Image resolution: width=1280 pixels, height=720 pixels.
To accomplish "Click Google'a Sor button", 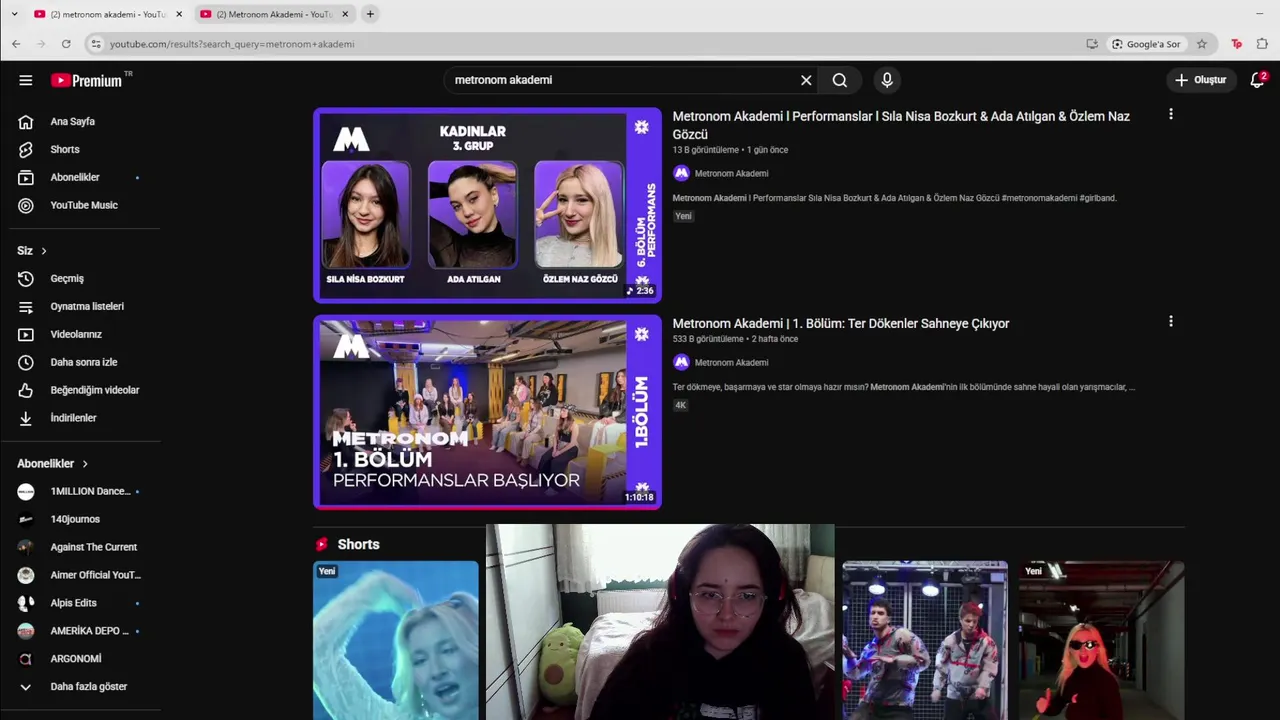I will point(1146,44).
